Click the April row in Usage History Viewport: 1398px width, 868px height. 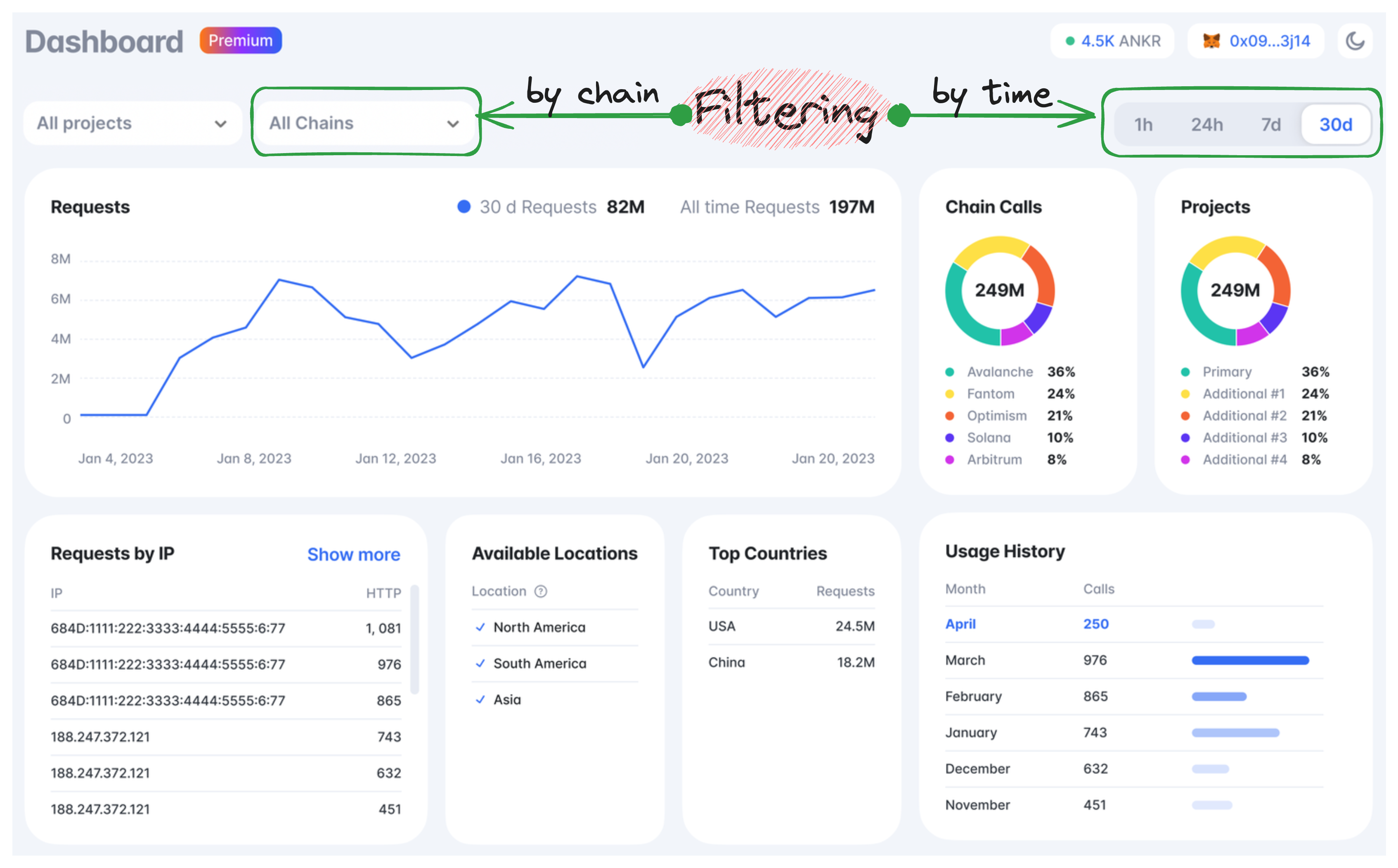[1134, 624]
